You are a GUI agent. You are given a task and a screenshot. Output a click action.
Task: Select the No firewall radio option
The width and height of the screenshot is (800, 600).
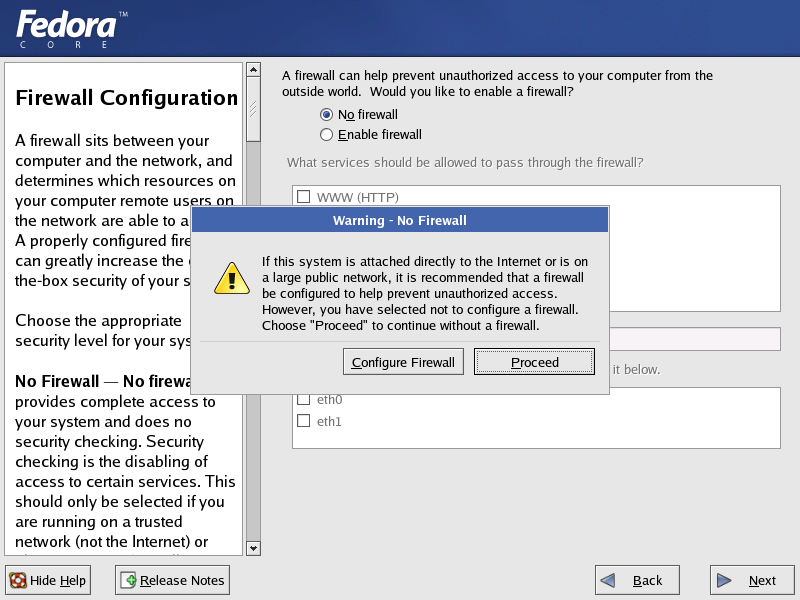tap(326, 114)
